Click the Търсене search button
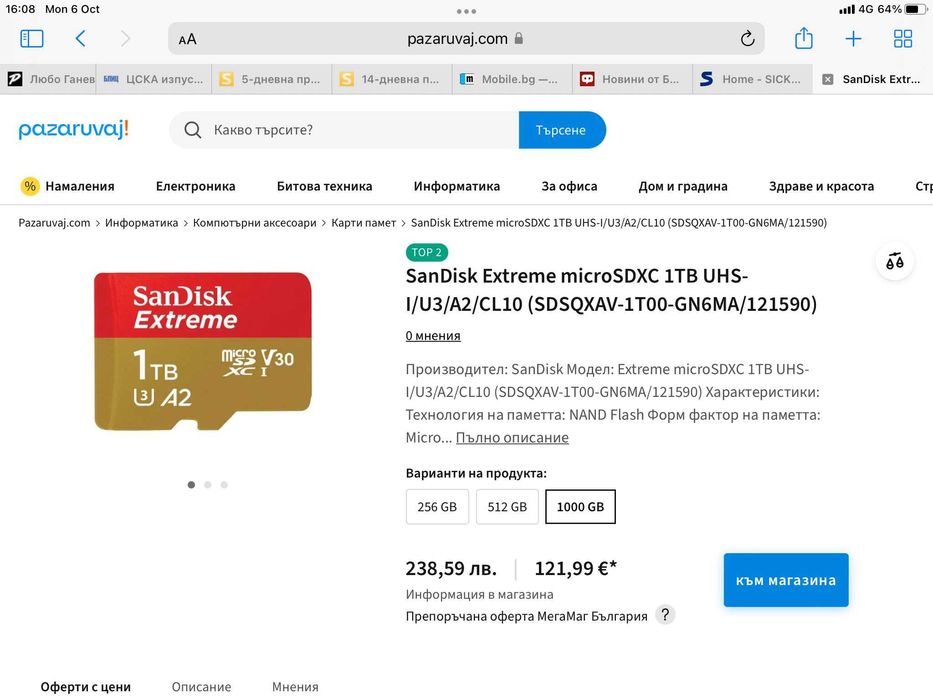Image resolution: width=933 pixels, height=700 pixels. tap(562, 130)
